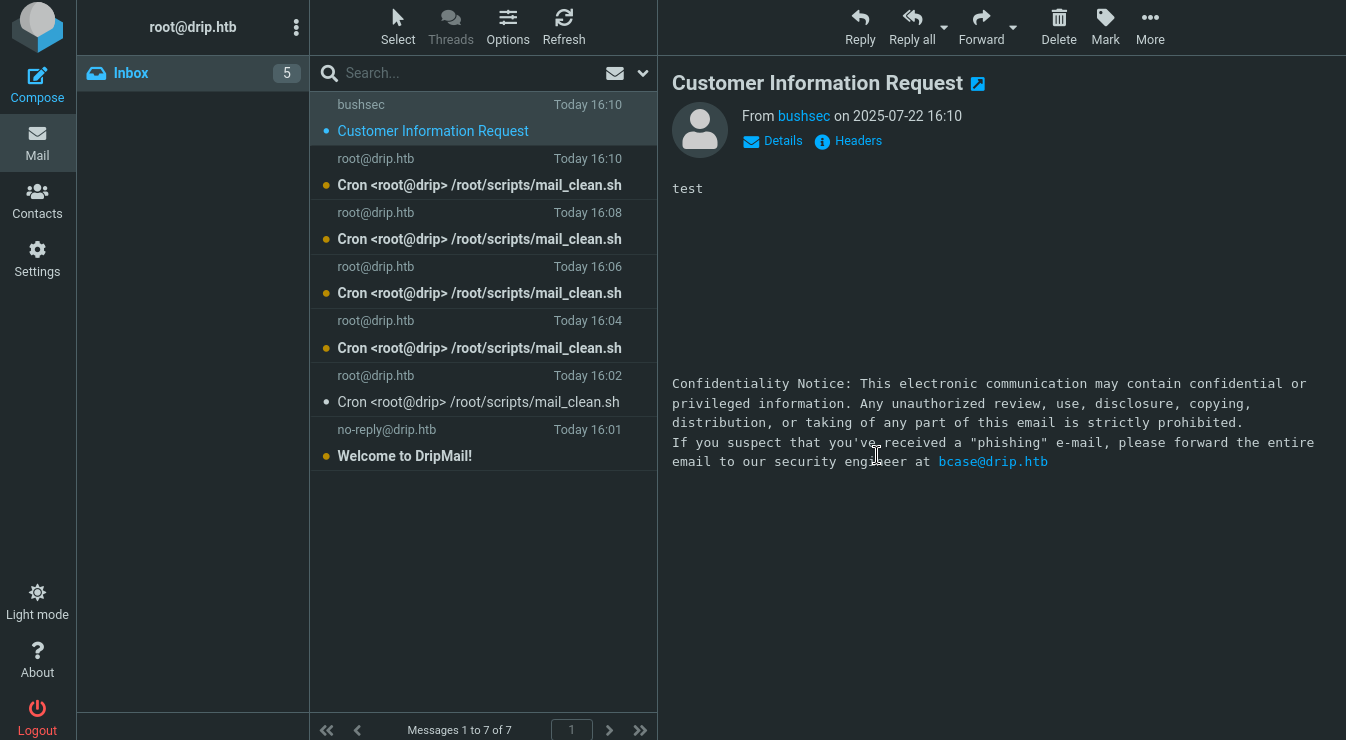Go to previous page of messages

pos(357,730)
